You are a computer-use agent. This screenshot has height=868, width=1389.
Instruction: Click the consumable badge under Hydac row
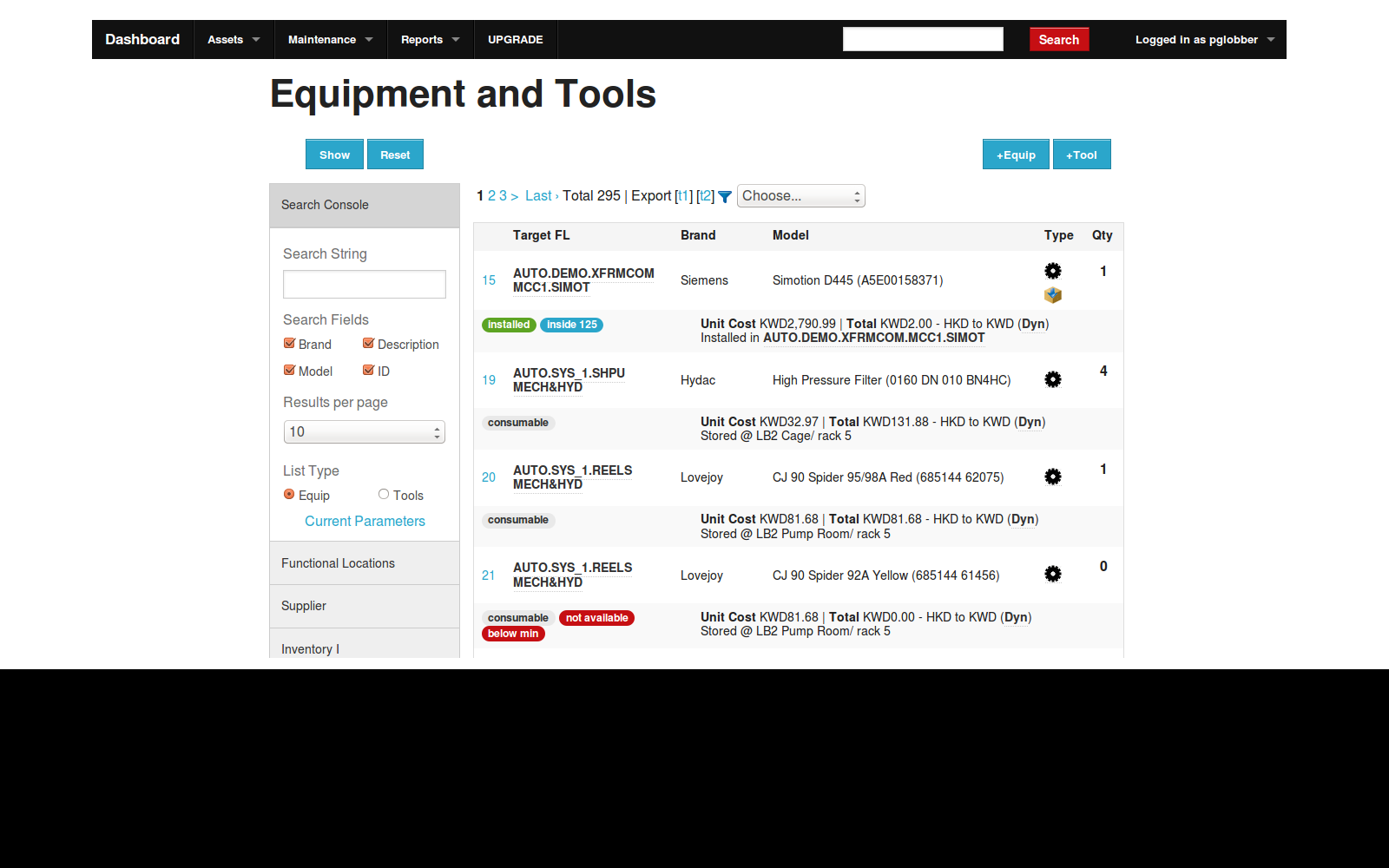518,423
